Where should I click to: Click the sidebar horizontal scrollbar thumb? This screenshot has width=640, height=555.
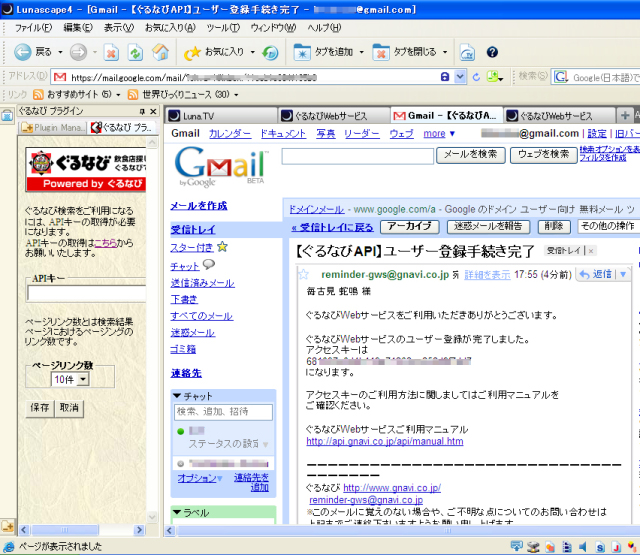tap(65, 530)
